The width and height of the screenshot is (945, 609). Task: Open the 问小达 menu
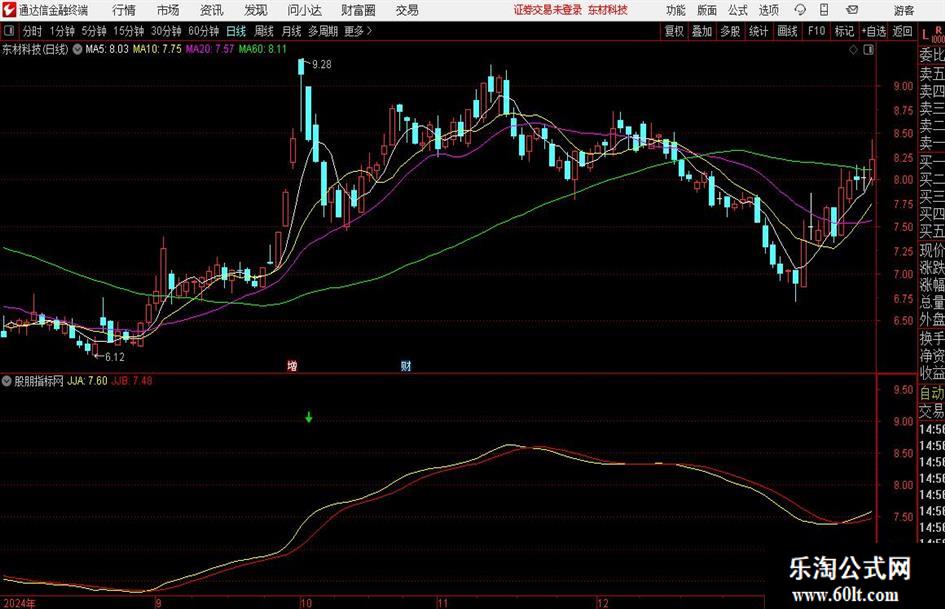point(304,10)
